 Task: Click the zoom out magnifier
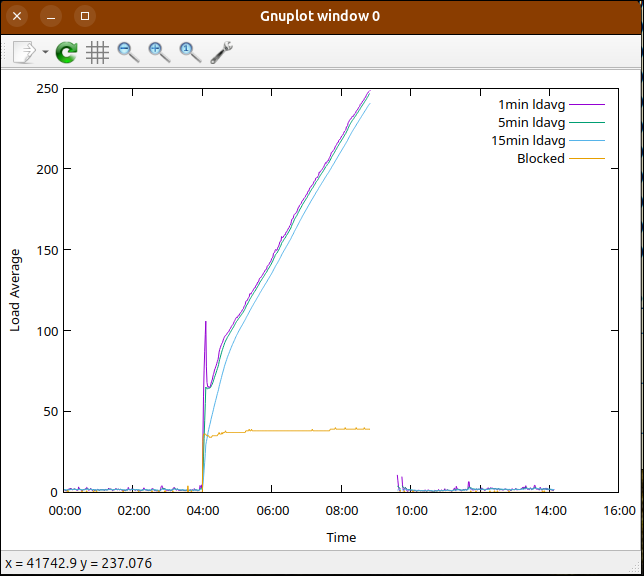coord(128,52)
